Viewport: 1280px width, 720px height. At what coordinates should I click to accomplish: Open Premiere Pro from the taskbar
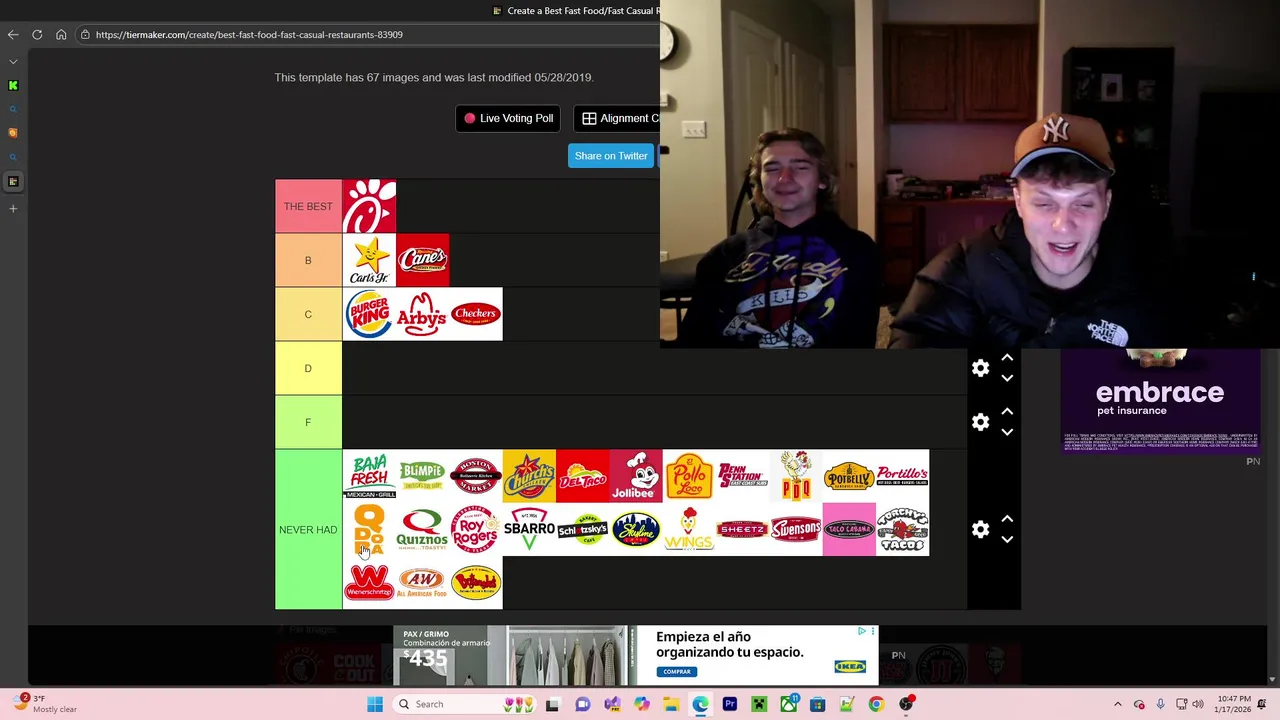click(x=730, y=704)
